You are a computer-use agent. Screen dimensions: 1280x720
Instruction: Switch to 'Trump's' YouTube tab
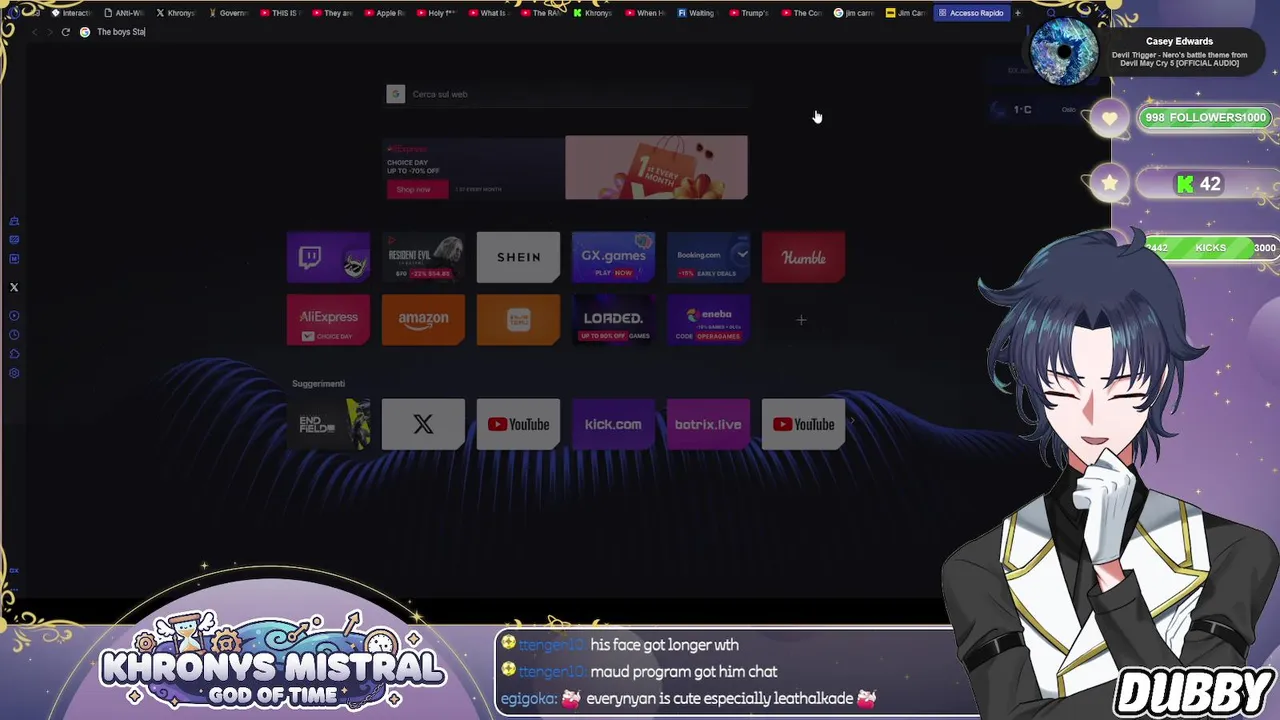(748, 13)
